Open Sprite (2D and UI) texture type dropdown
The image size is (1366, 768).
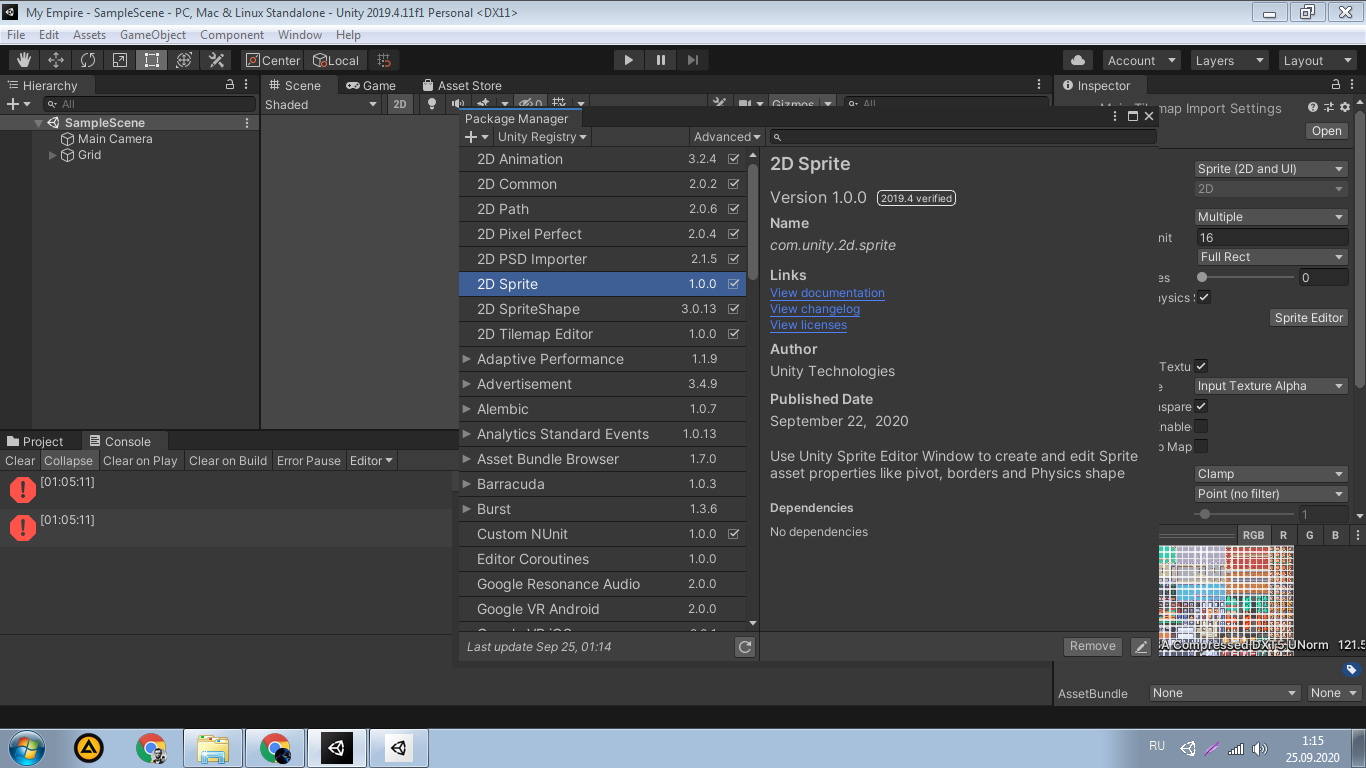(1272, 169)
